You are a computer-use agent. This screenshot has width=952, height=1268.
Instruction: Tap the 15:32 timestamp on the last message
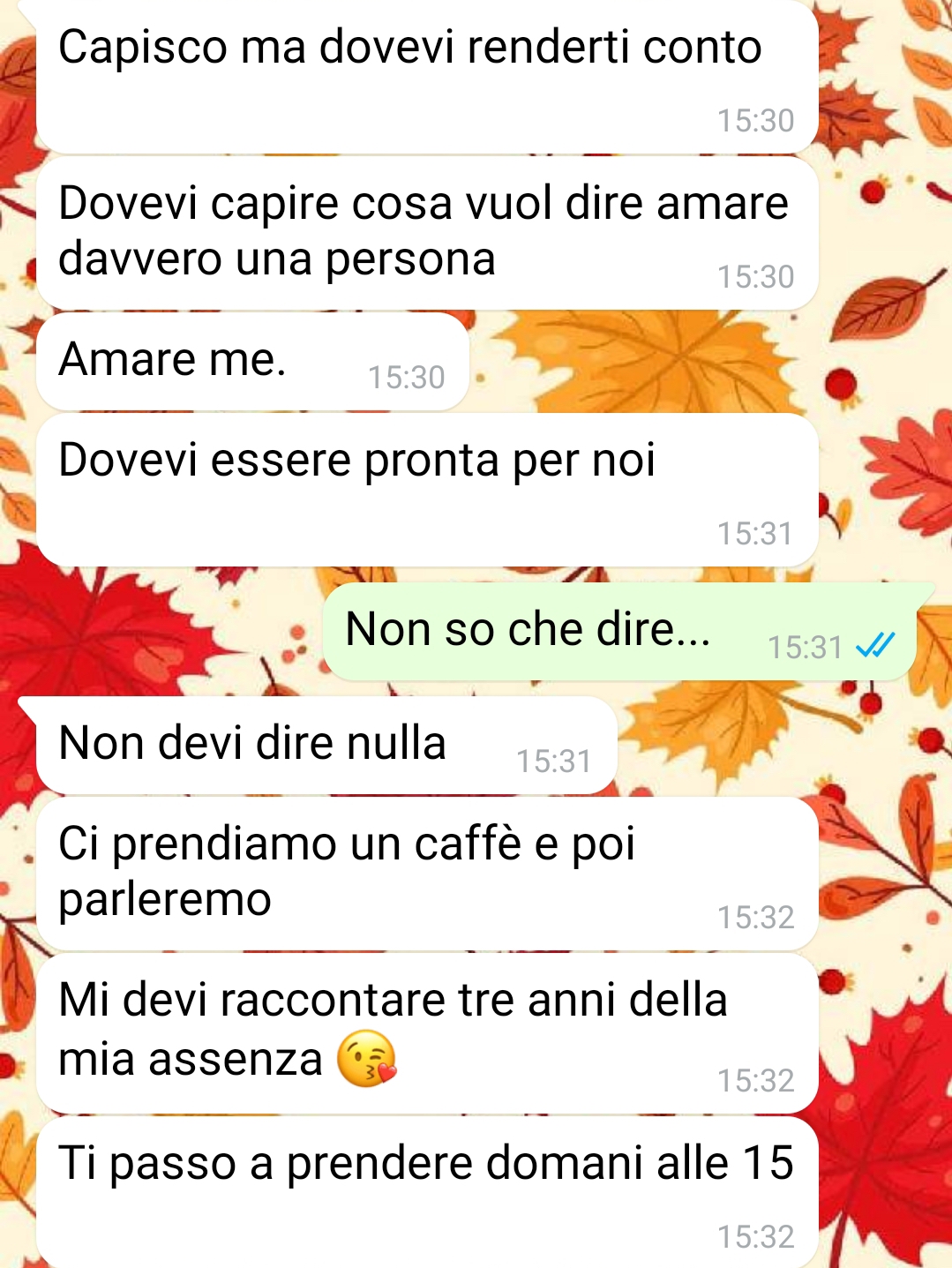tap(755, 1237)
